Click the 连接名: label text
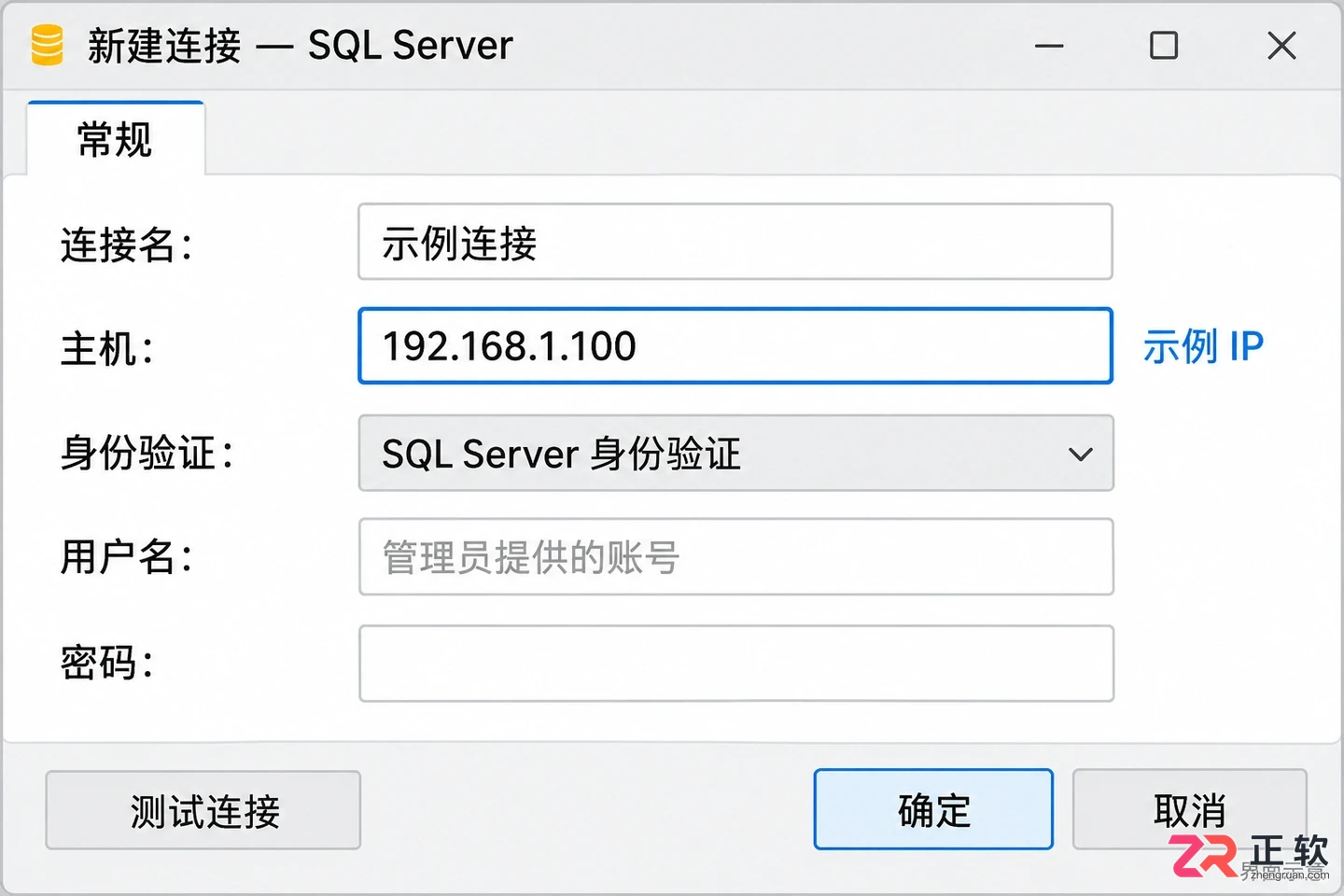1344x896 pixels. [x=126, y=245]
